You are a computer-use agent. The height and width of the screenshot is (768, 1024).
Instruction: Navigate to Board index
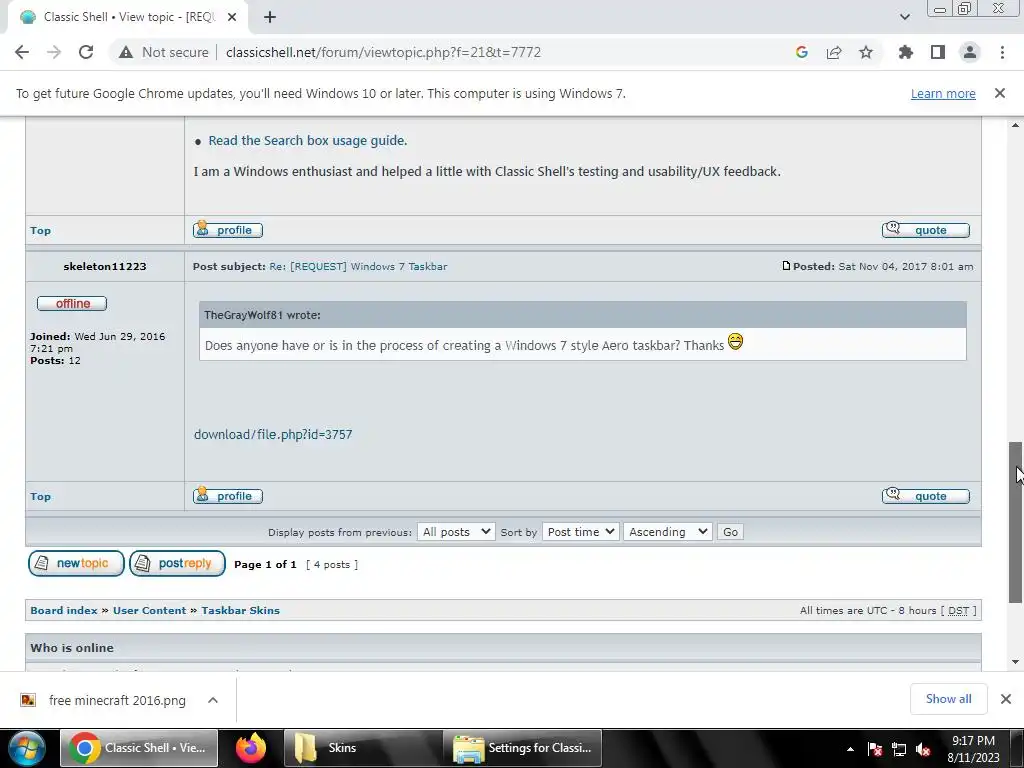coord(64,610)
